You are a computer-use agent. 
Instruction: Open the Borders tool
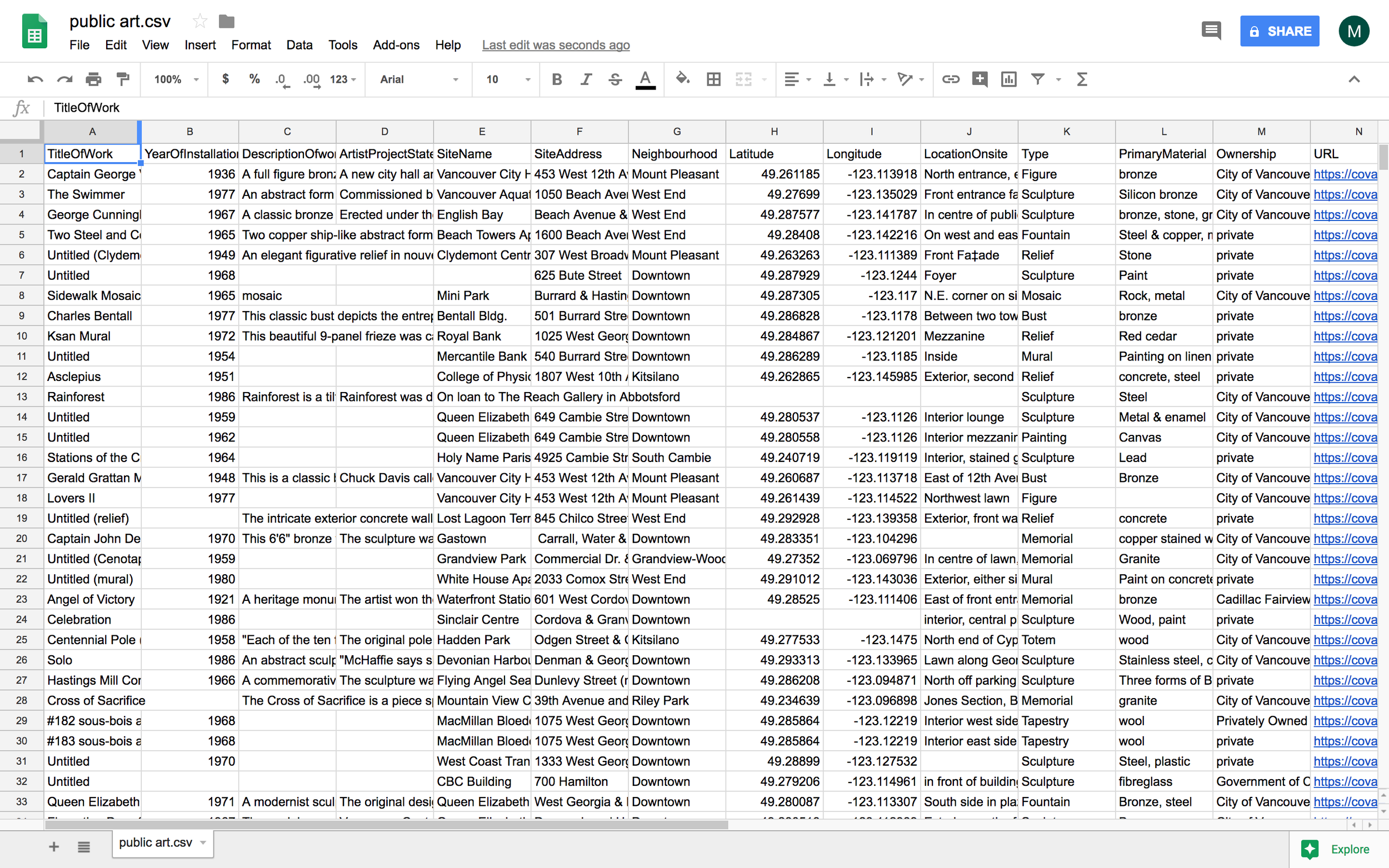click(x=713, y=79)
